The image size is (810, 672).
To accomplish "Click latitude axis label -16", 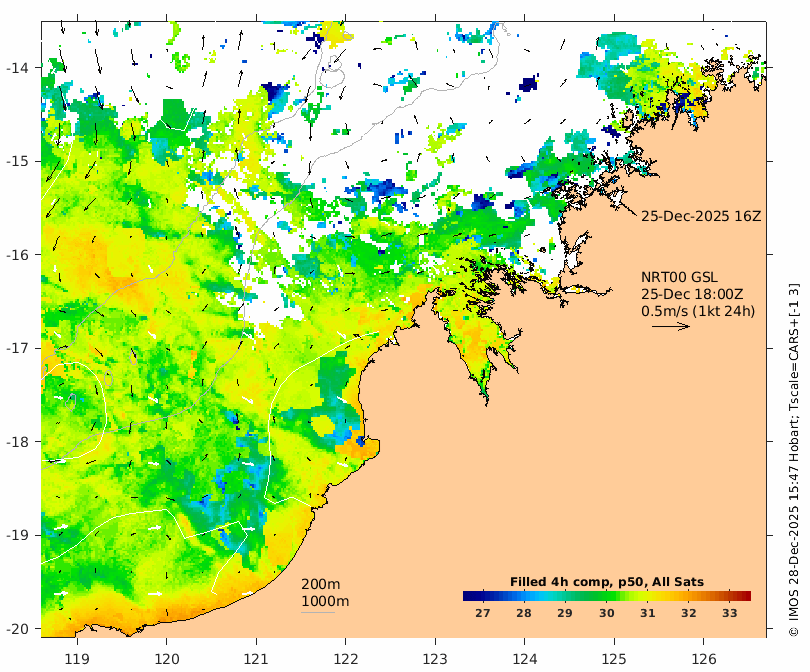I will (18, 255).
